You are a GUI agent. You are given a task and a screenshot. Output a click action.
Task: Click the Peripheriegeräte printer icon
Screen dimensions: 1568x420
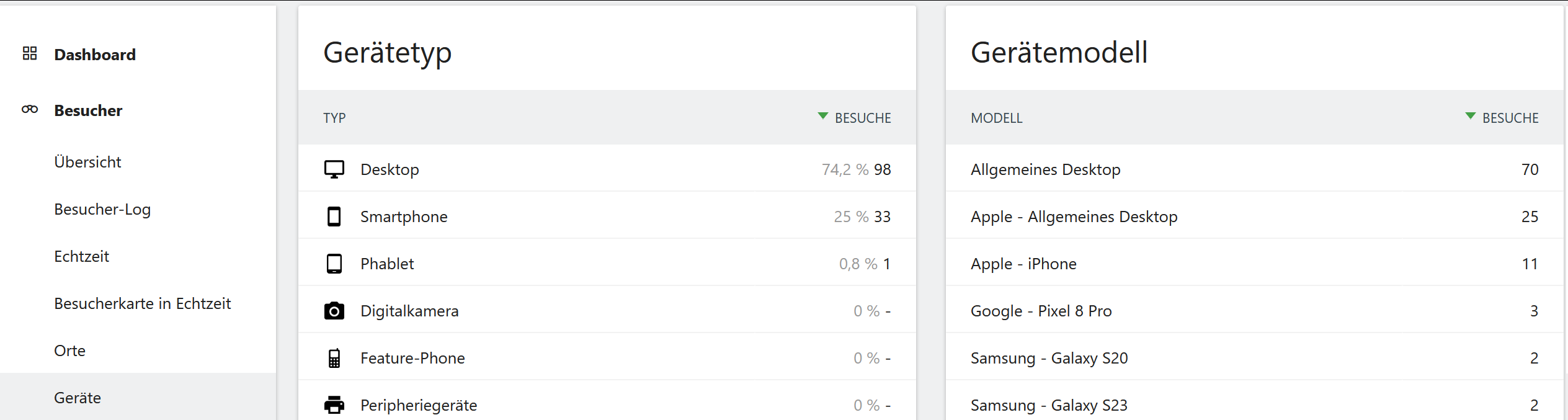pos(334,405)
